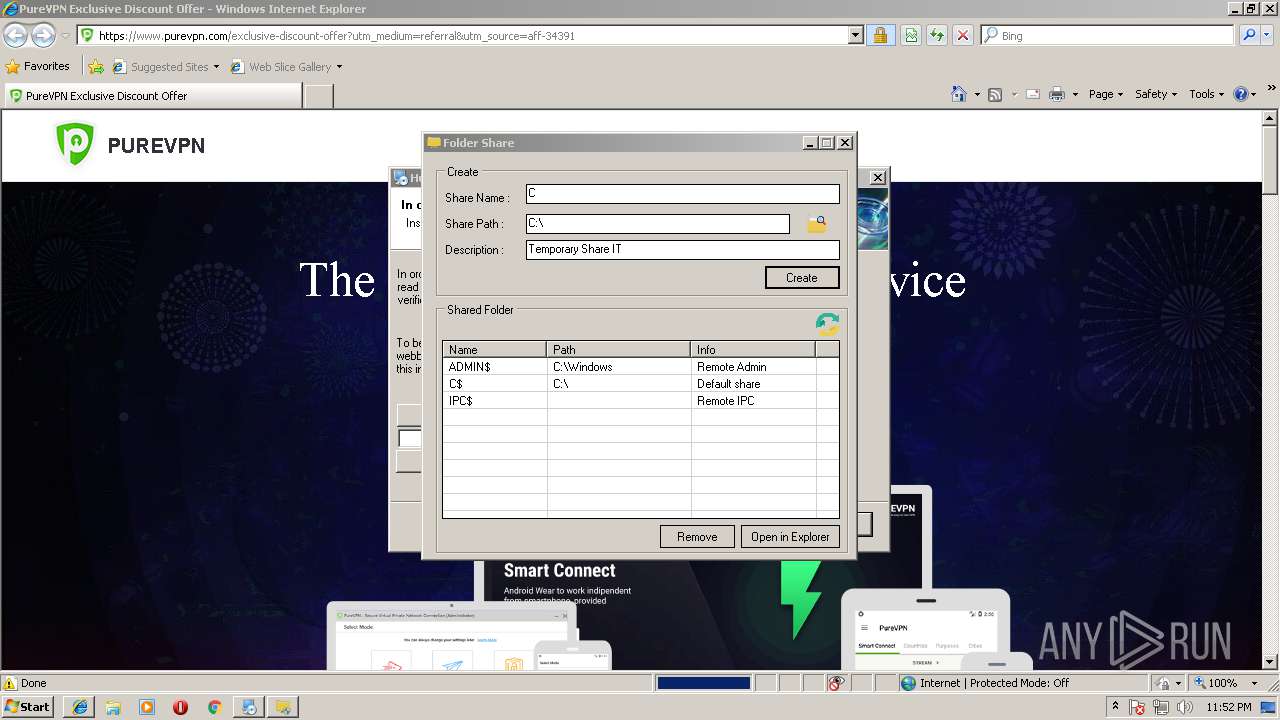Screen dimensions: 1280x720
Task: Show hidden tray icons arrow
Action: [x=1115, y=707]
